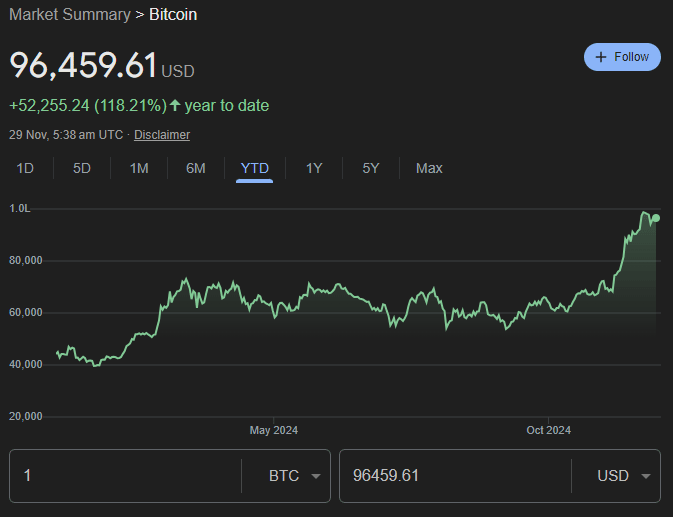Switch to the 1D time range tab

tap(25, 168)
